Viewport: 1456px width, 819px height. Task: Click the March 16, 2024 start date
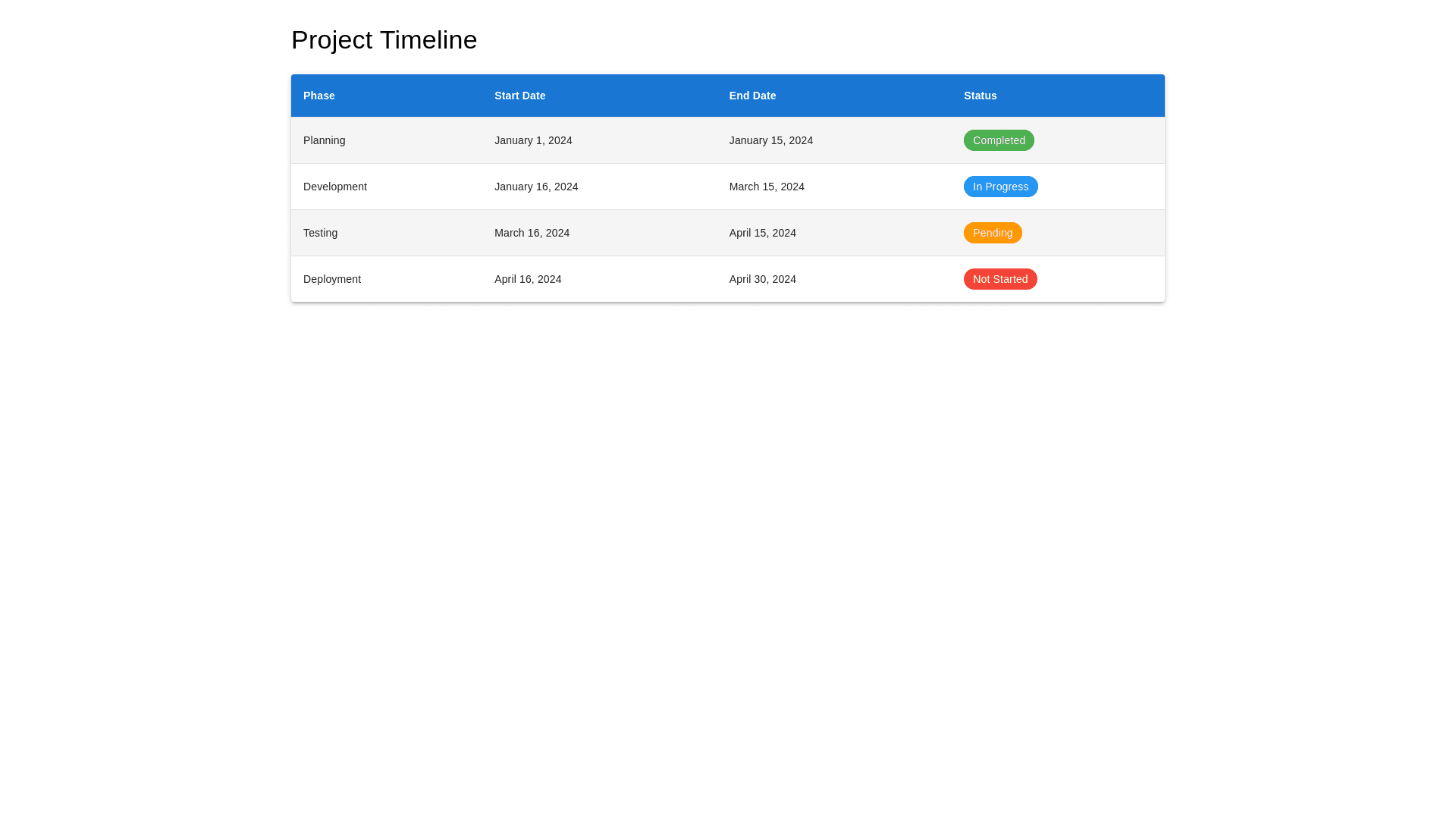click(x=532, y=233)
